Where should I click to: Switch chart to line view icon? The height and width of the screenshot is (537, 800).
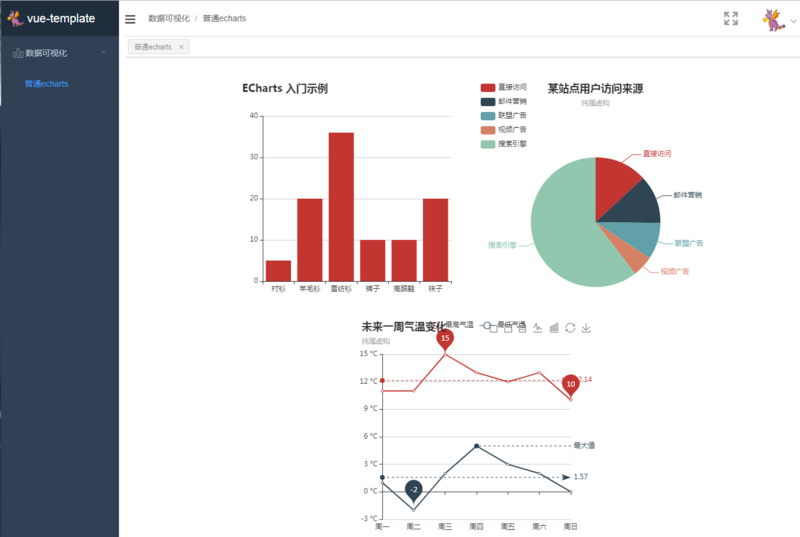point(538,328)
